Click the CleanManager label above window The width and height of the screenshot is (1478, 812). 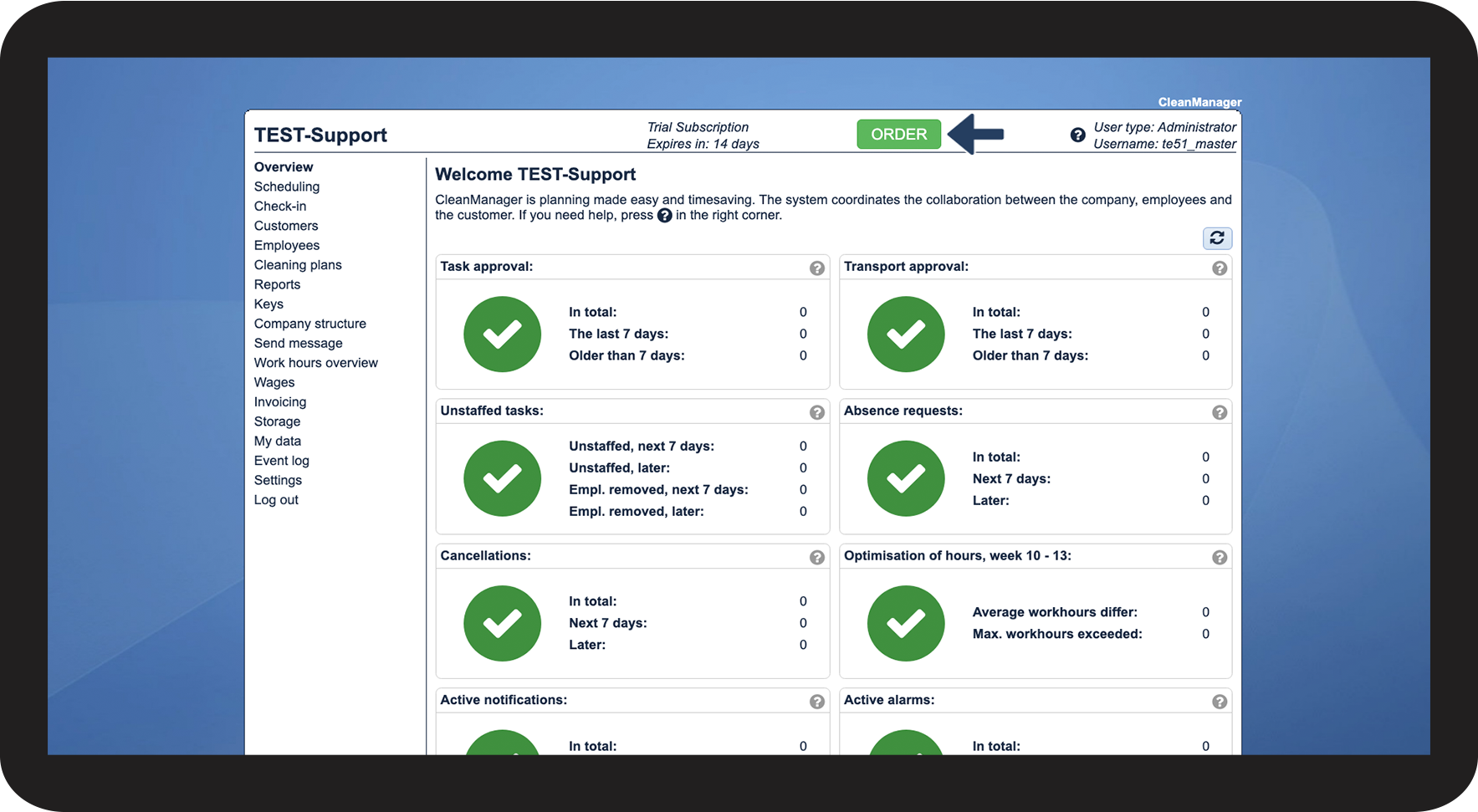(1199, 102)
